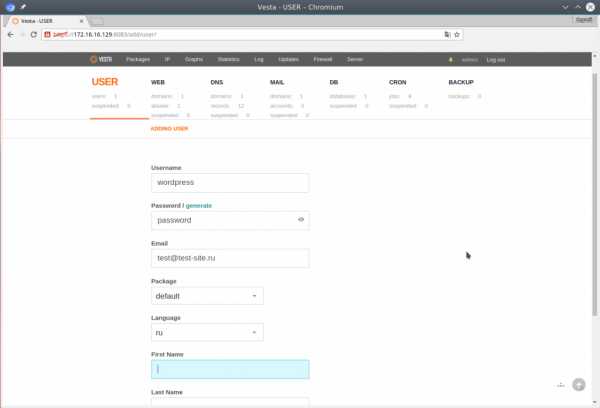Click into the First Name field
Image resolution: width=600 pixels, height=408 pixels.
click(230, 369)
